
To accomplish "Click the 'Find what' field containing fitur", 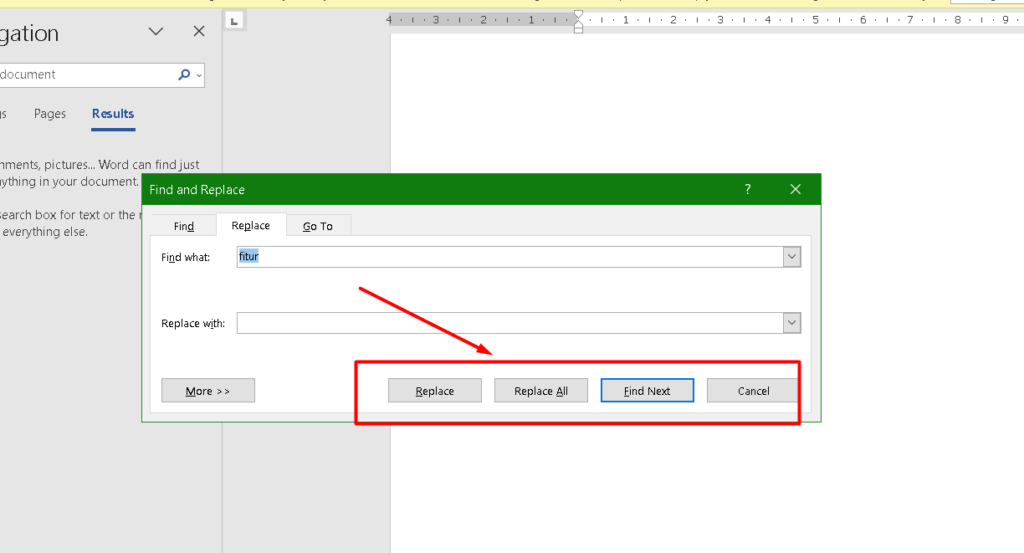I will (x=510, y=257).
